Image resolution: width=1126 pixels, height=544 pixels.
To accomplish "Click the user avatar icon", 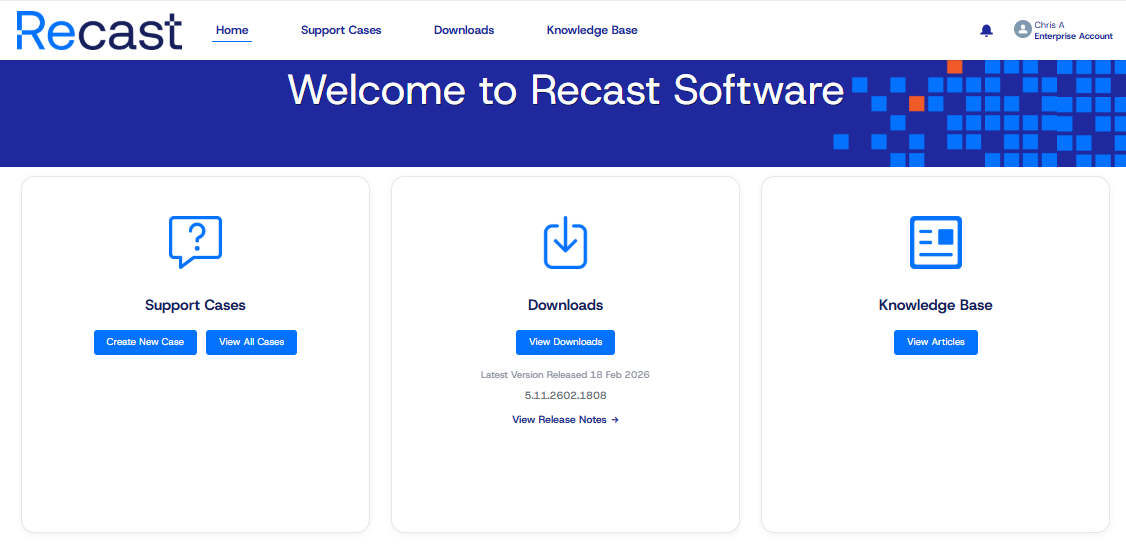I will [x=1023, y=29].
